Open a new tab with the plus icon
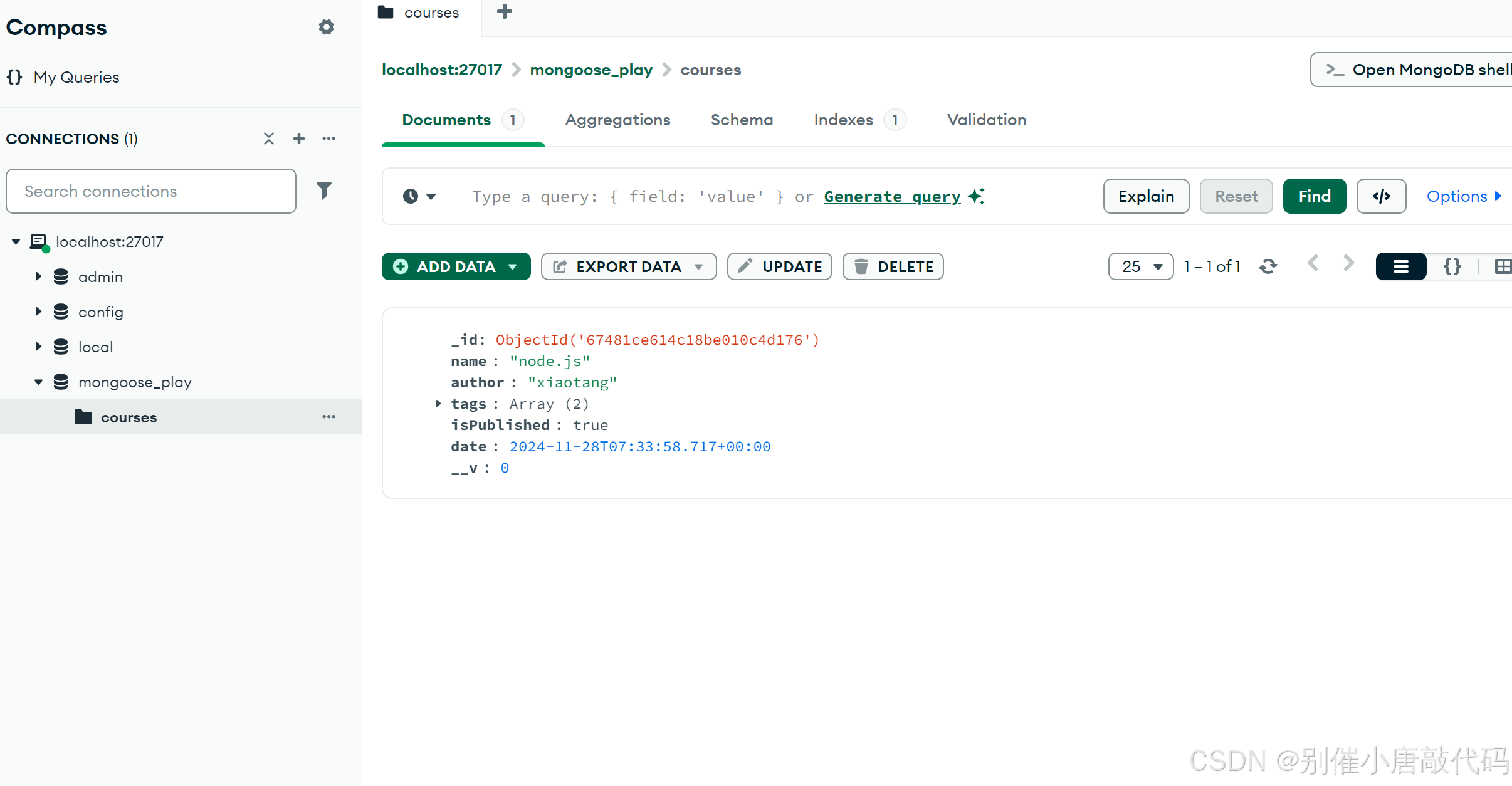 pos(504,11)
